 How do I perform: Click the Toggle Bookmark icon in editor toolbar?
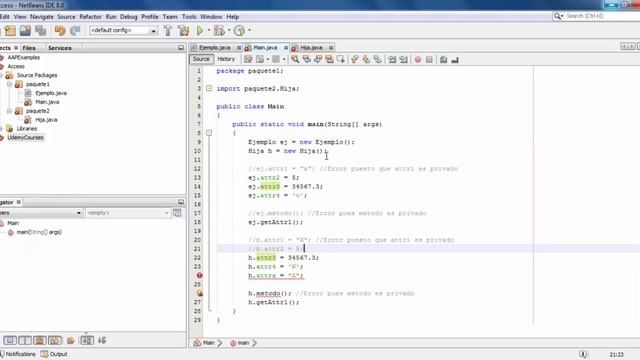coord(378,60)
